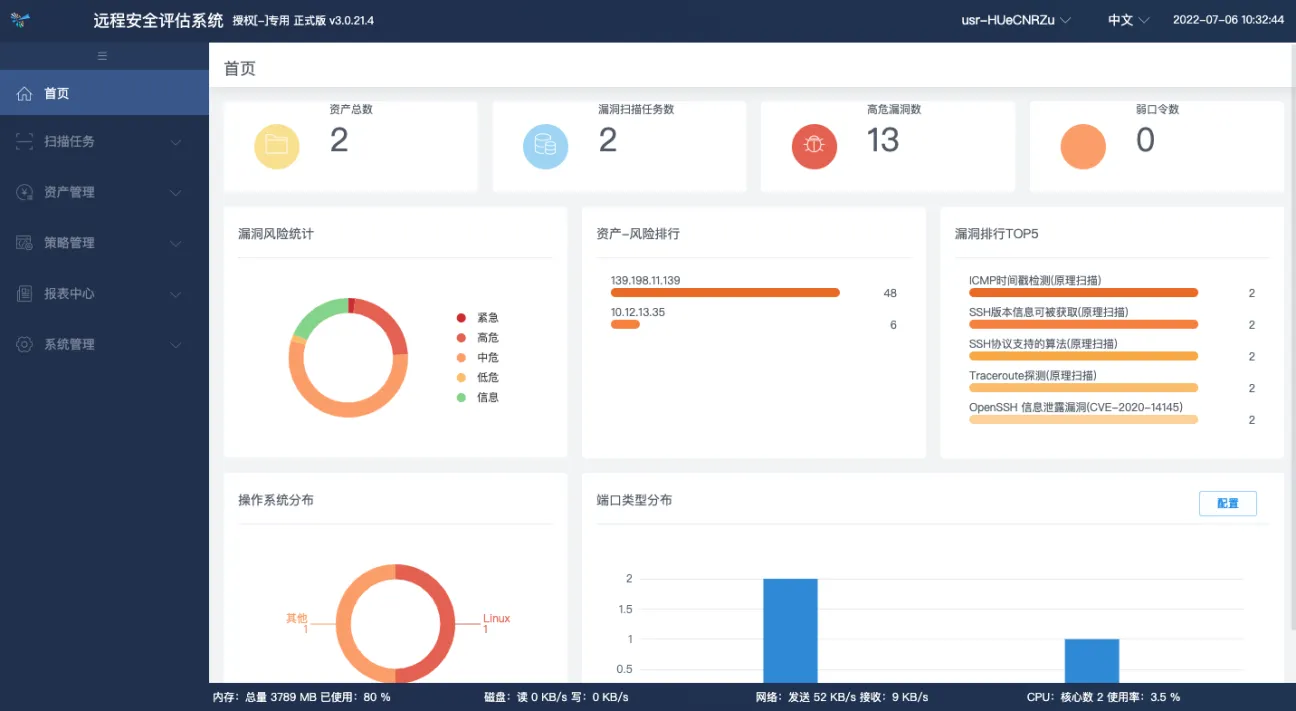
Task: Click the 报表中心 report icon
Action: tap(25, 294)
